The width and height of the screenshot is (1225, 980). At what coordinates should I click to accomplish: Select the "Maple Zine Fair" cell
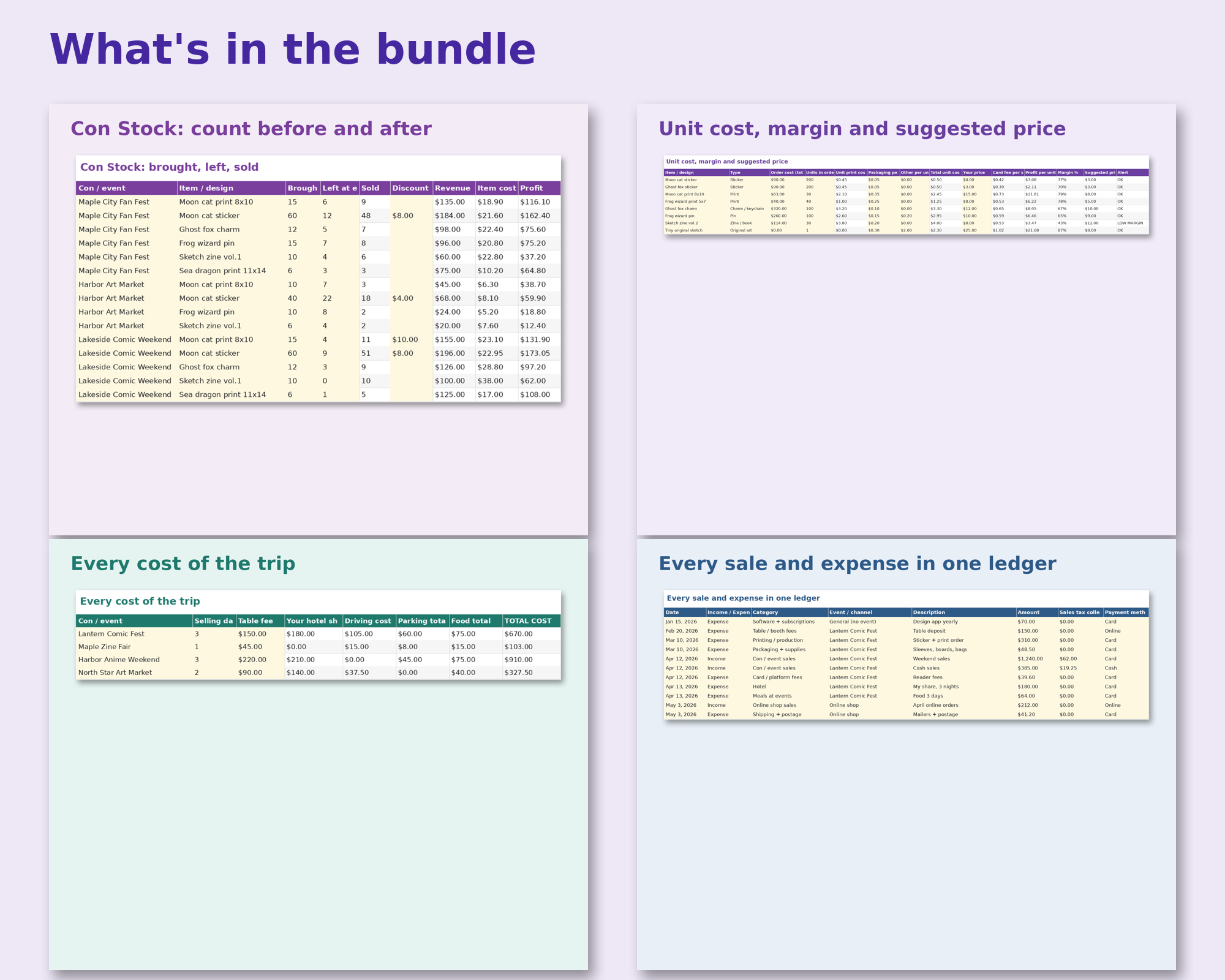coord(134,647)
